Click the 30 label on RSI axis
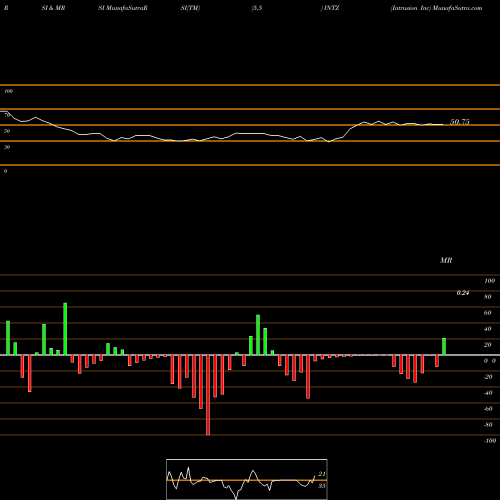Image resolution: width=500 pixels, height=500 pixels. (7, 147)
